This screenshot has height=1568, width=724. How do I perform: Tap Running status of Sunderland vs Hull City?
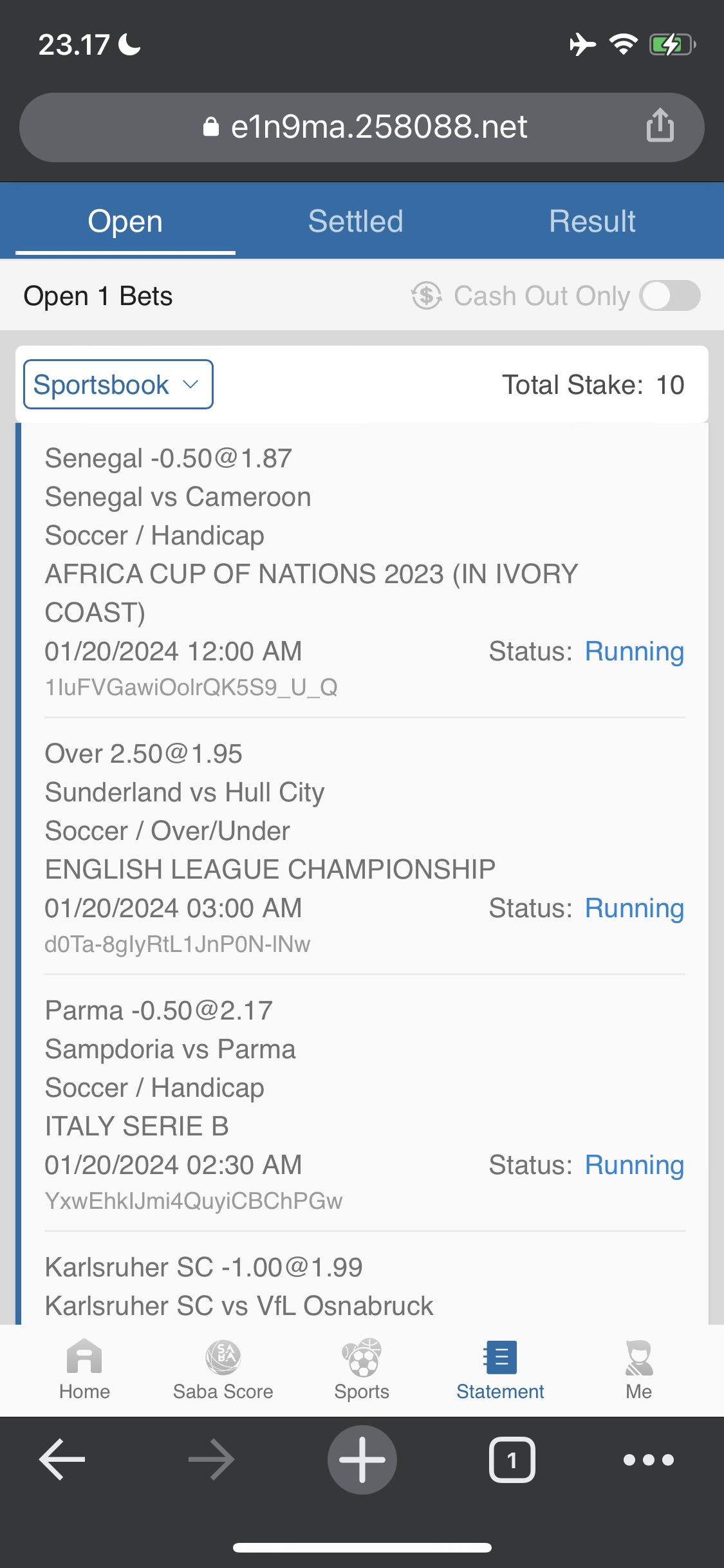click(634, 908)
